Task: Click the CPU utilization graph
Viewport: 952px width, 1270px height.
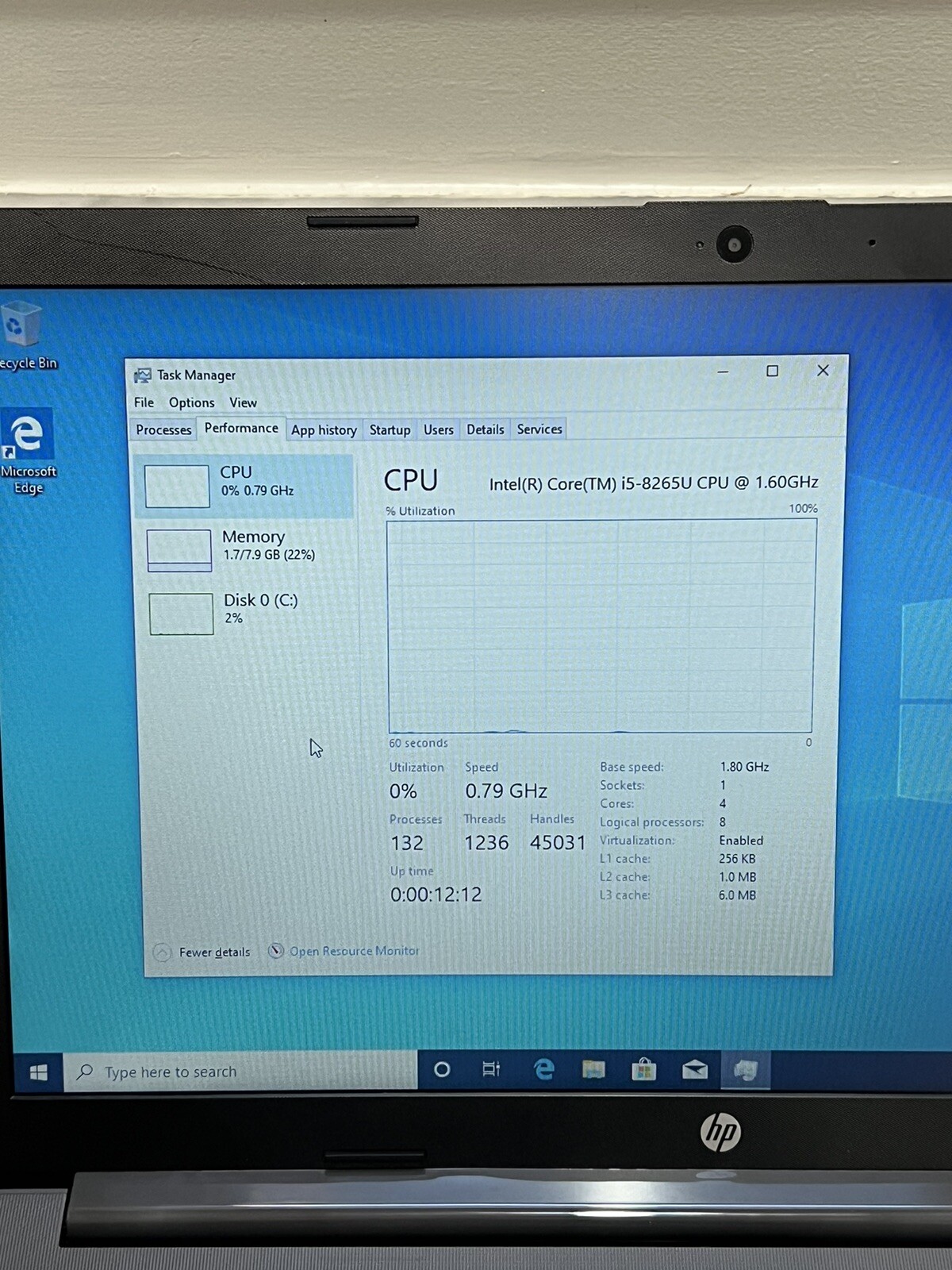Action: click(x=601, y=626)
